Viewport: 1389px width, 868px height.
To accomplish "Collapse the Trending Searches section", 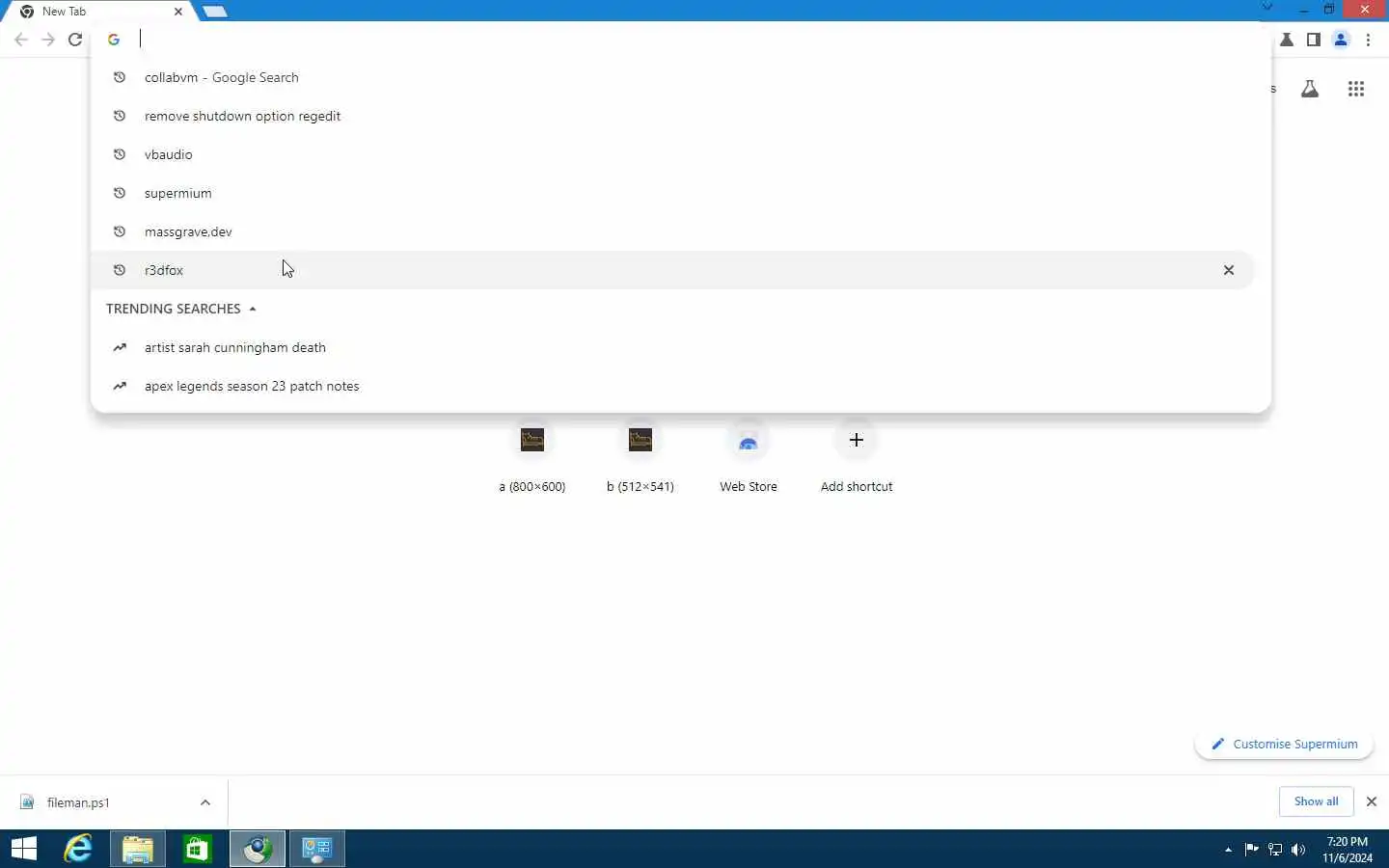I will 253,309.
